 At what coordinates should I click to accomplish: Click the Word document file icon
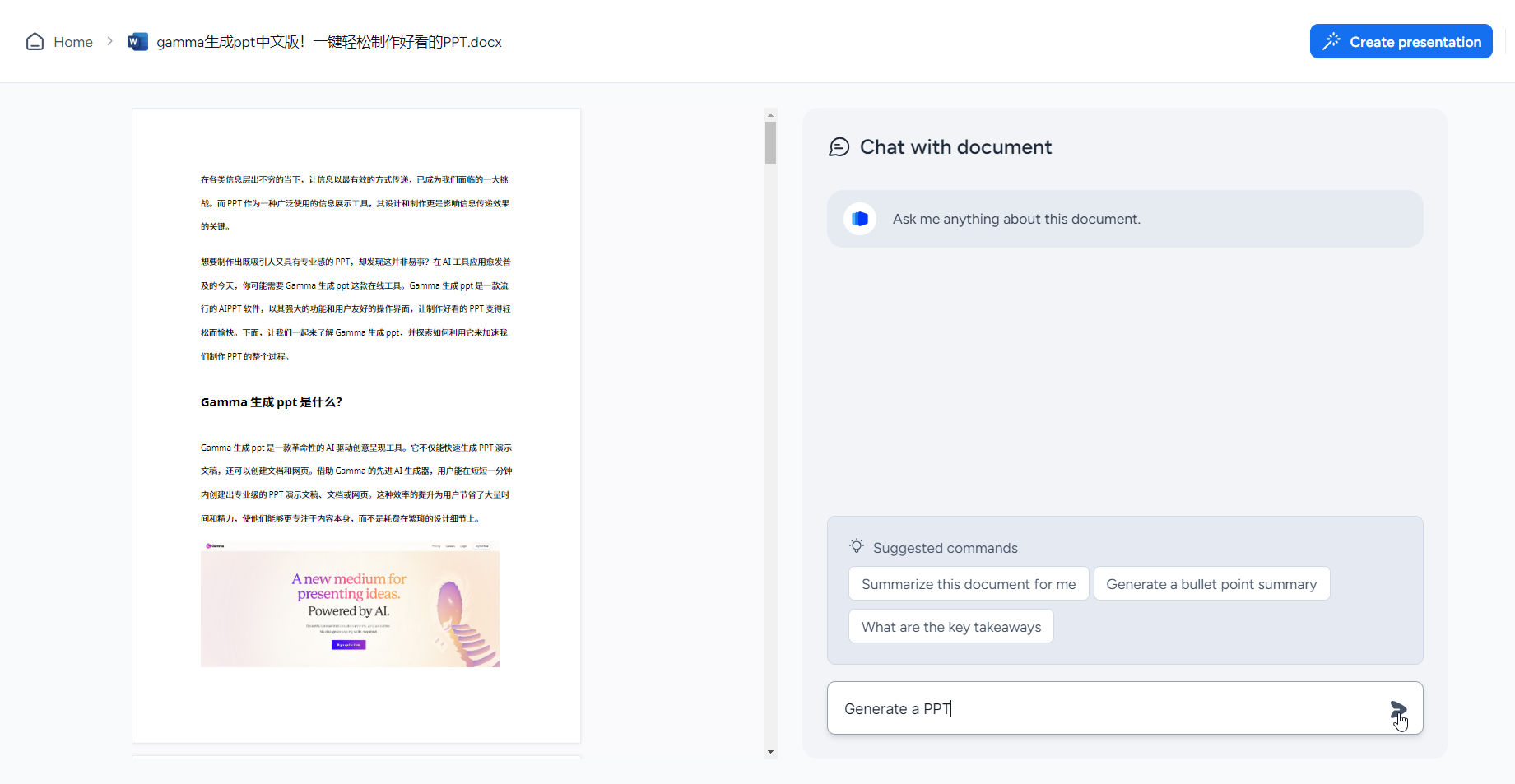click(x=137, y=42)
